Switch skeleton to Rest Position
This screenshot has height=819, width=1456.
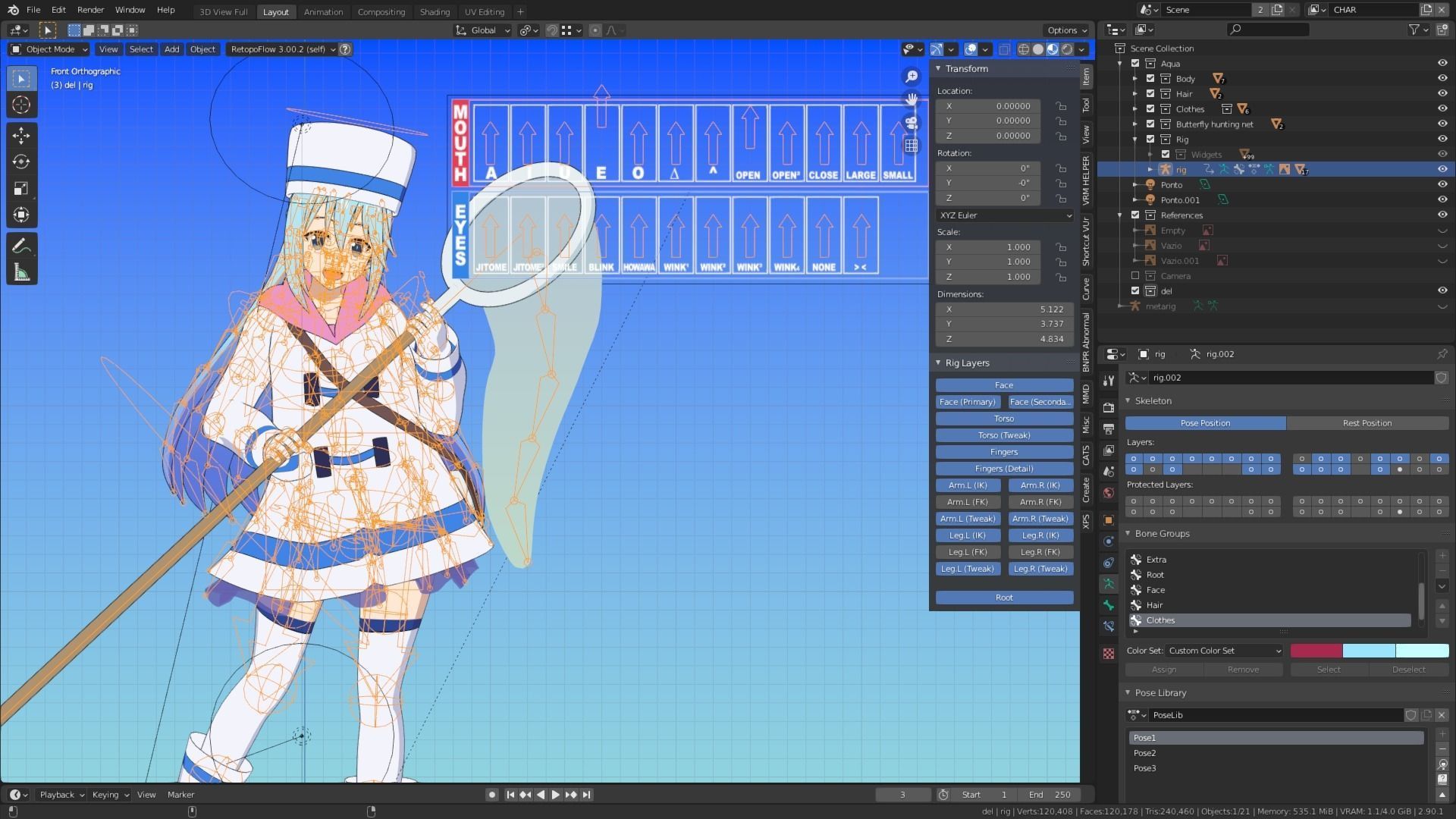click(1367, 423)
